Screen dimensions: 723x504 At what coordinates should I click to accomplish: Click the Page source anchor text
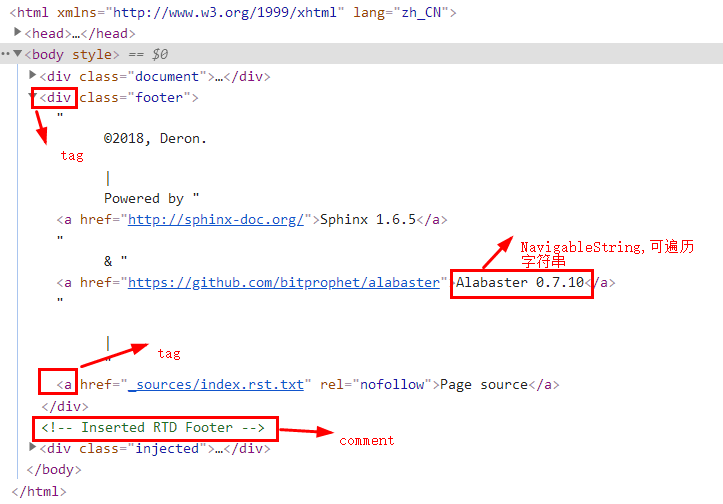click(x=484, y=385)
